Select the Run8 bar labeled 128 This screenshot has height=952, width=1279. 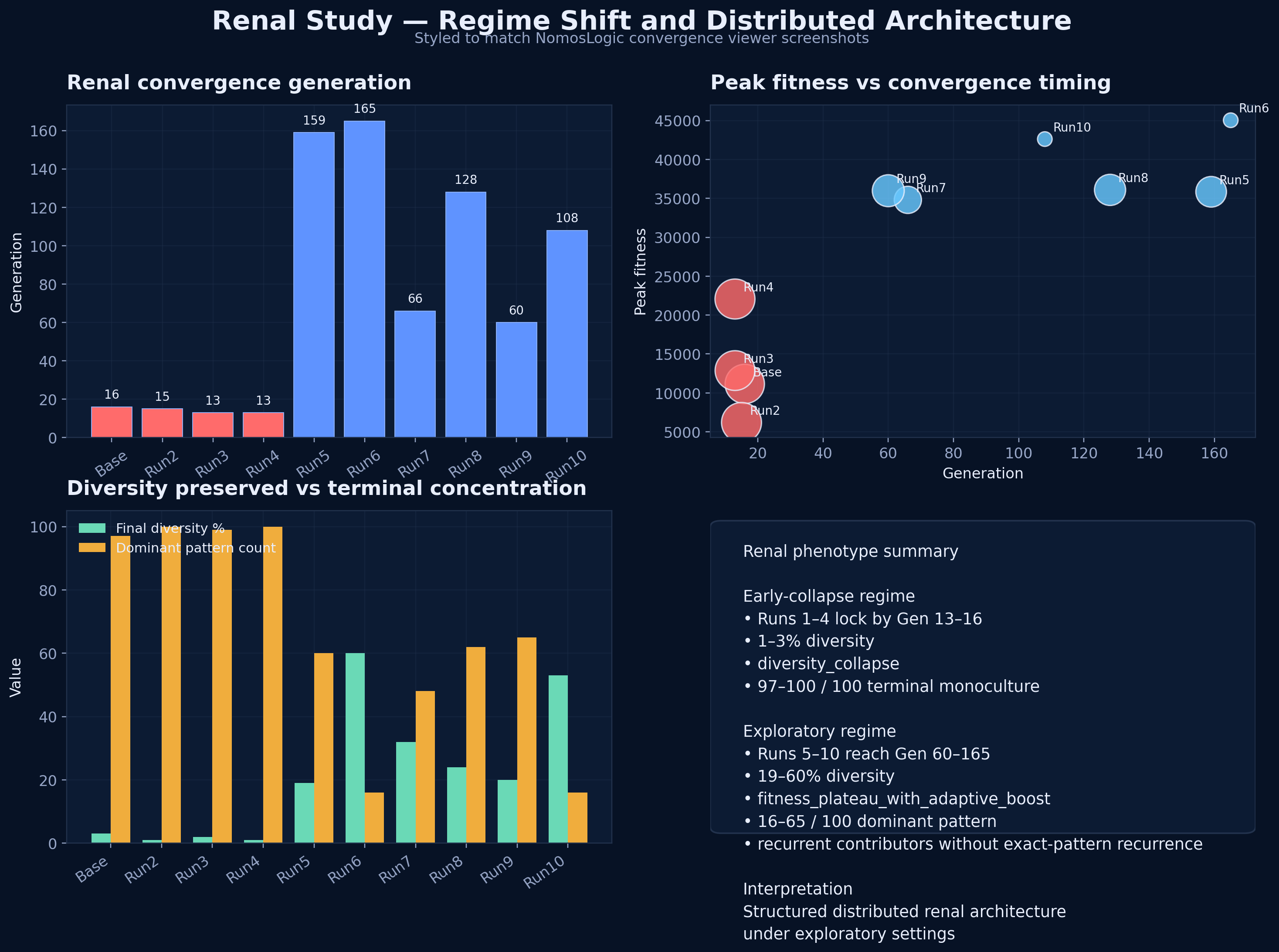click(466, 315)
